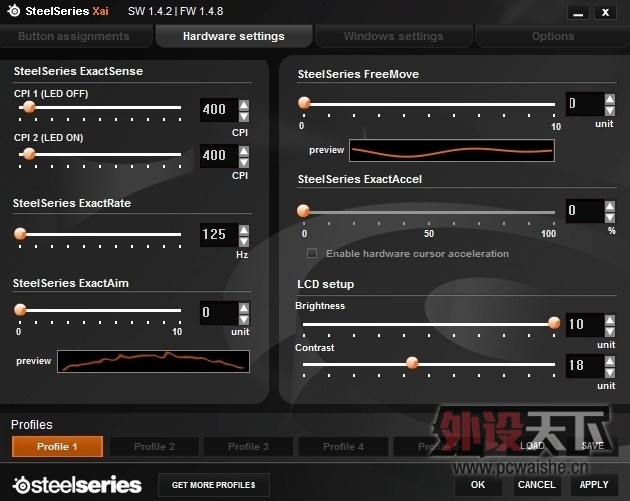Click ExactAccel slider handle
Image resolution: width=630 pixels, height=501 pixels.
(x=303, y=211)
